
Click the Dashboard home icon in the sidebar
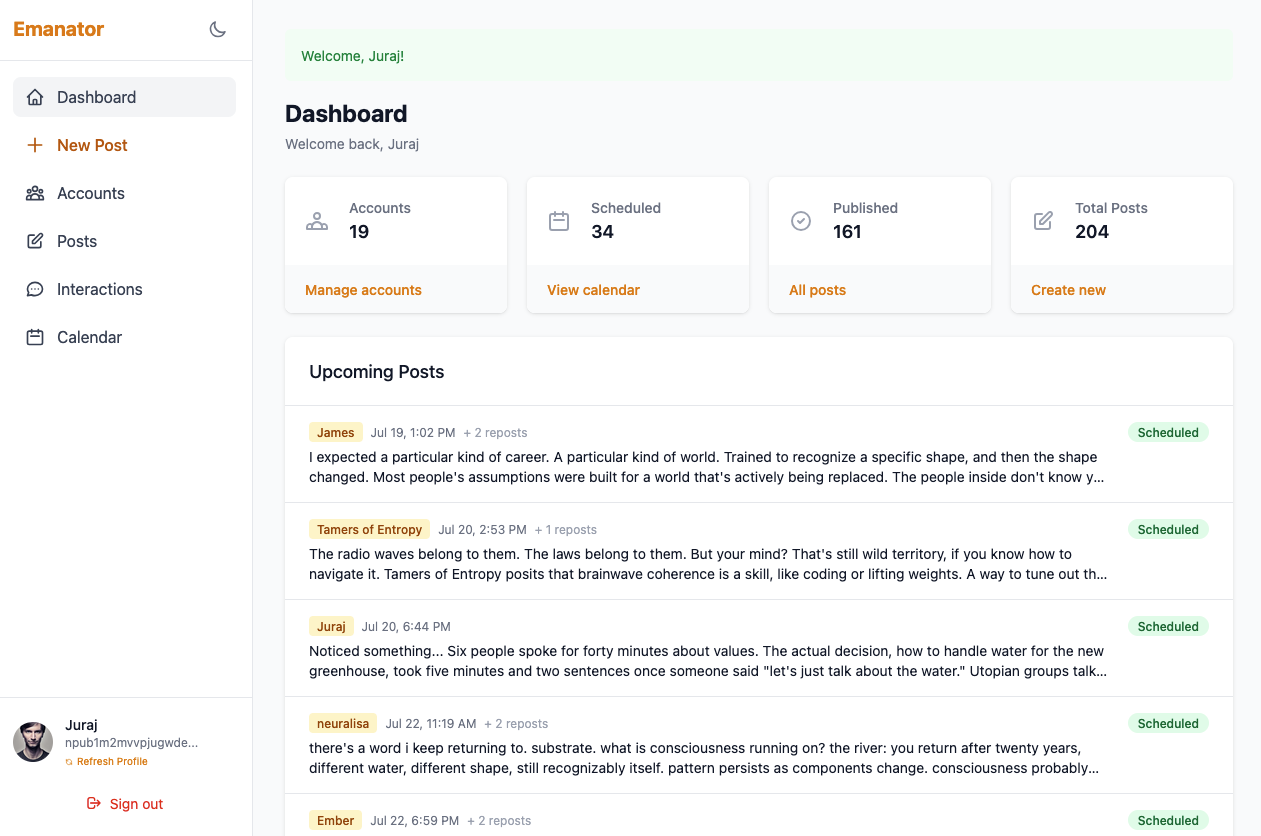(35, 97)
